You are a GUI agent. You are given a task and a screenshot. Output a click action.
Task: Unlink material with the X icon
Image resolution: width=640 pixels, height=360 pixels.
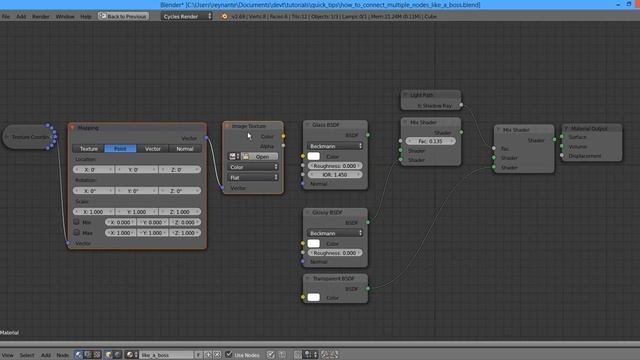click(x=217, y=355)
